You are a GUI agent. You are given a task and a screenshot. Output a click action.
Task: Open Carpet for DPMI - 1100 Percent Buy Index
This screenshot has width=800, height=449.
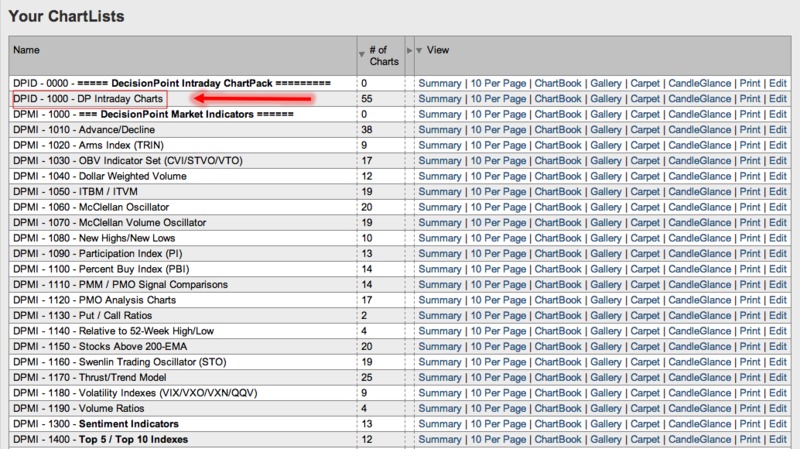pyautogui.click(x=645, y=269)
